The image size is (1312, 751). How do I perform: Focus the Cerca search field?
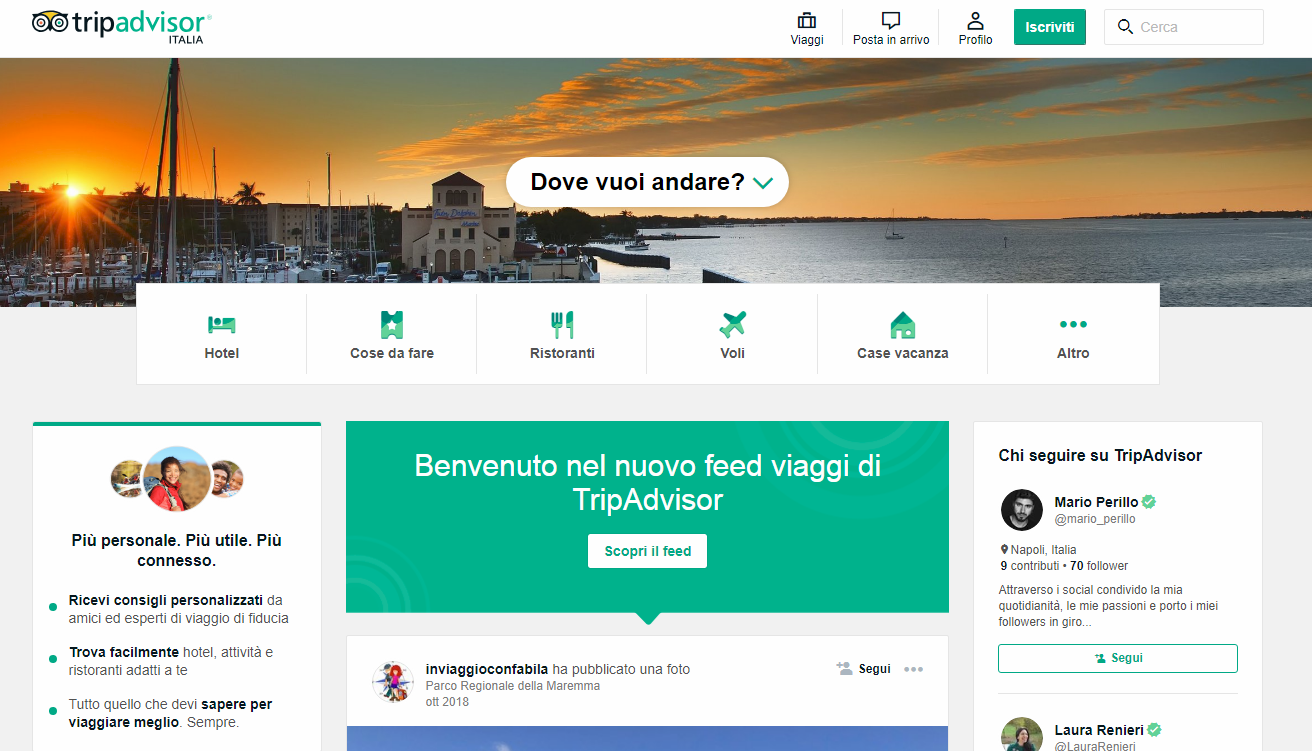pyautogui.click(x=1184, y=27)
